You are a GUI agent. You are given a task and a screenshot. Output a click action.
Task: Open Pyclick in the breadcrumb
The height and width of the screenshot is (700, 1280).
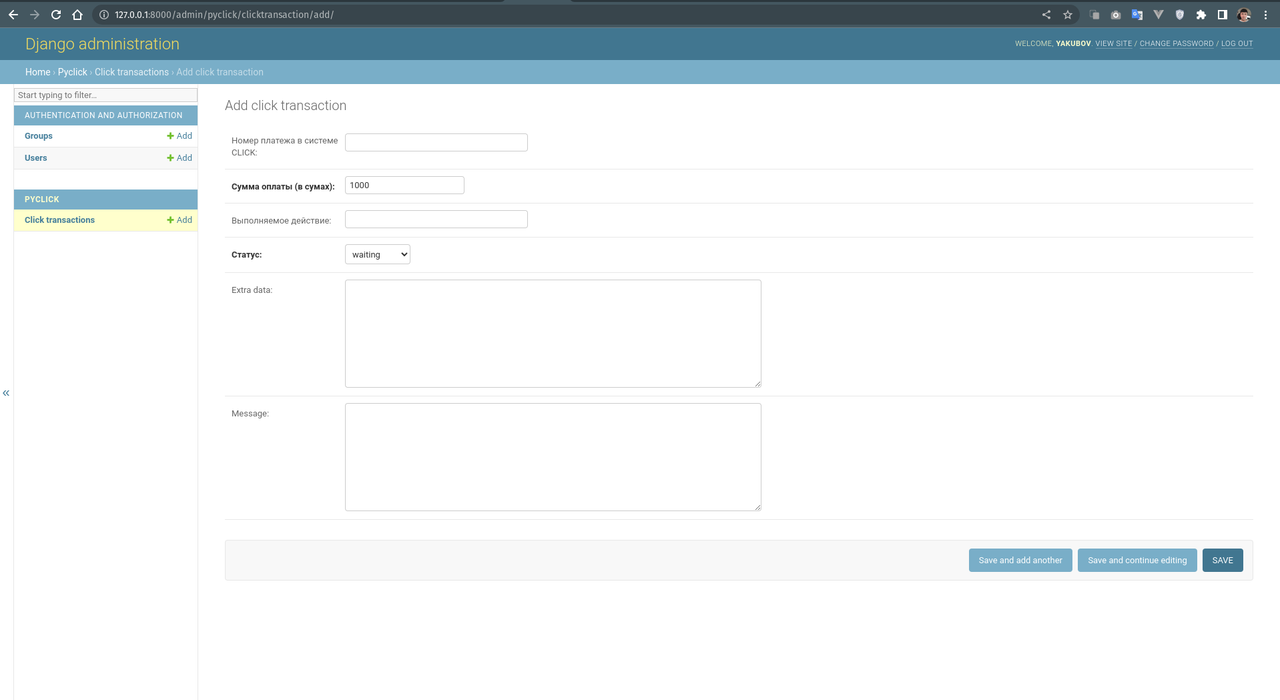point(72,72)
